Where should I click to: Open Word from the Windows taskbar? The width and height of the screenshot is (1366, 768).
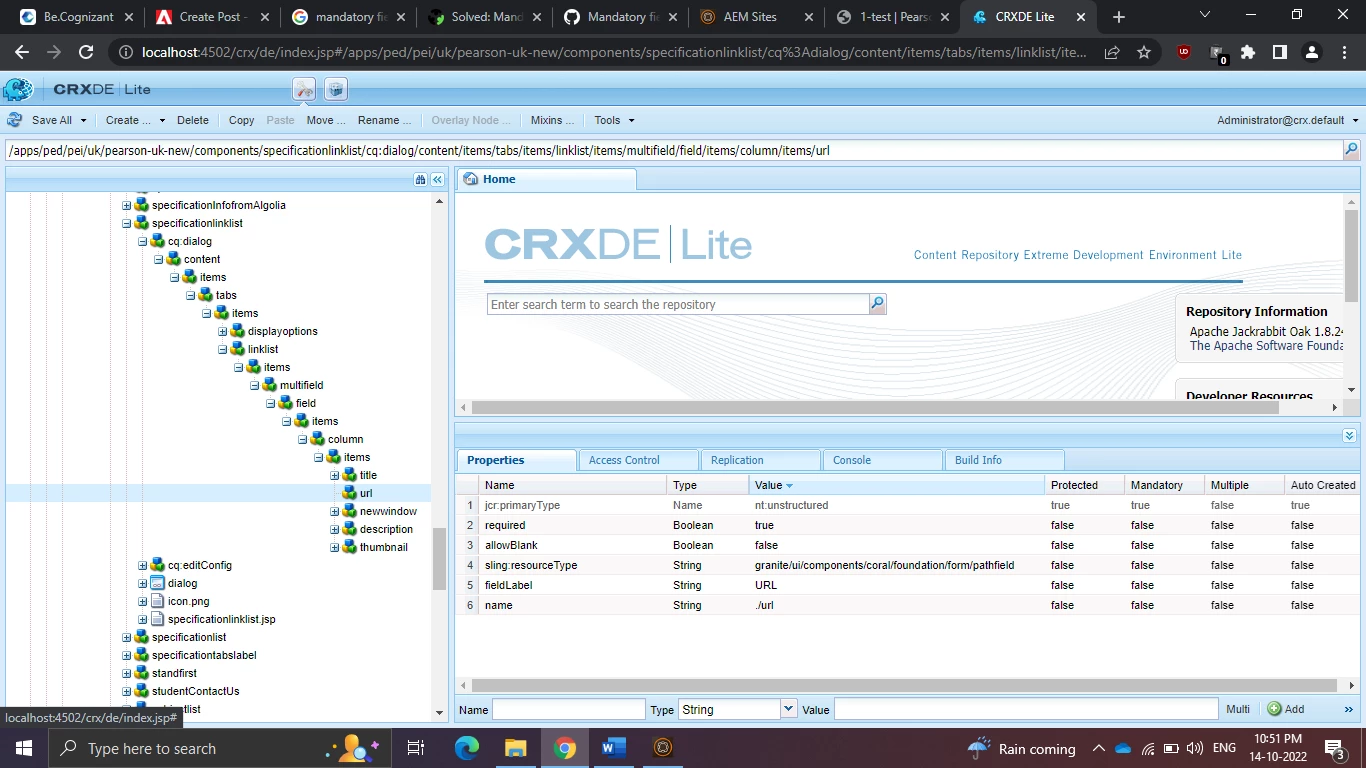pos(614,748)
